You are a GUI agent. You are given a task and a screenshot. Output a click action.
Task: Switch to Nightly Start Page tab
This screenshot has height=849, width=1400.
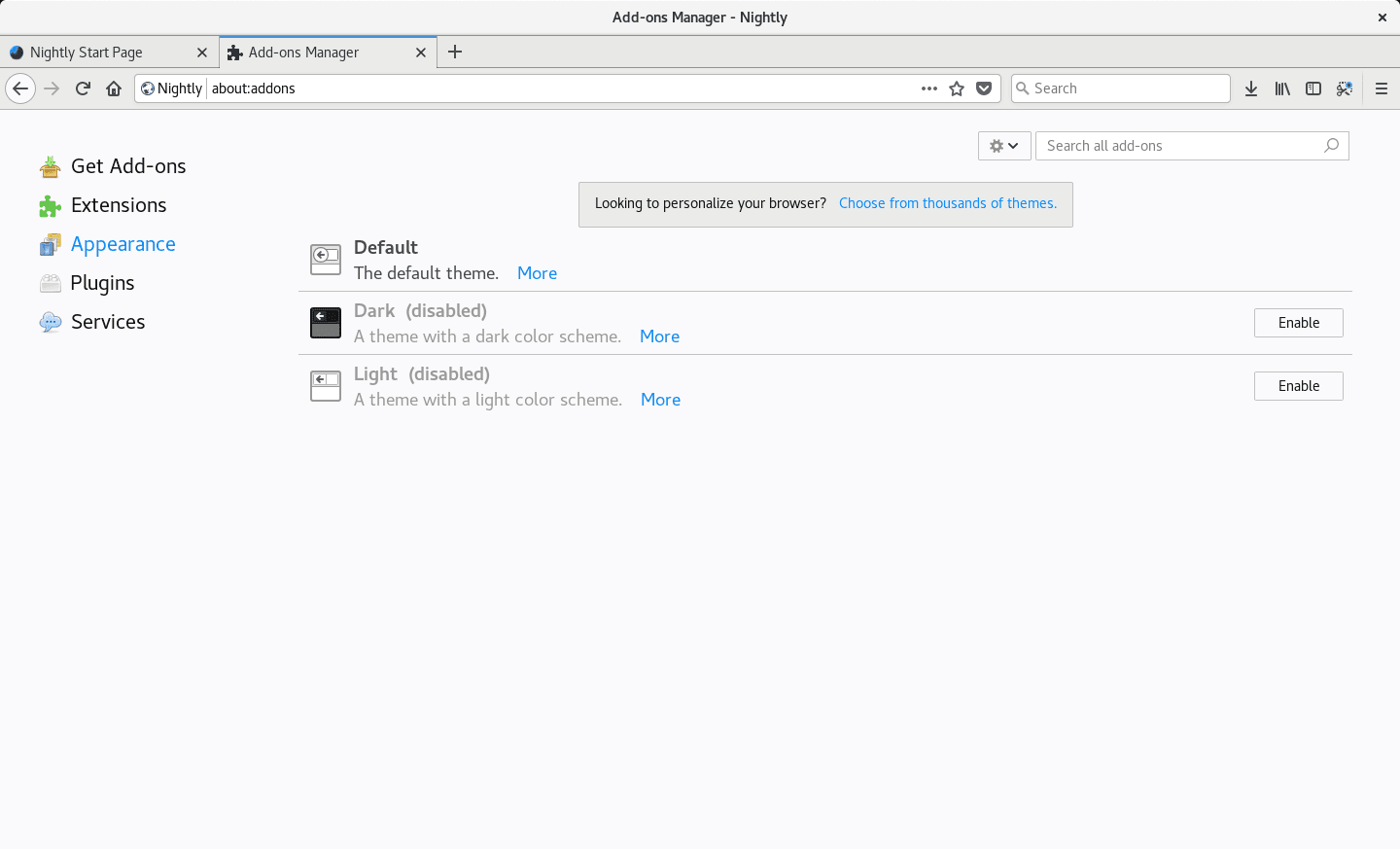click(109, 53)
